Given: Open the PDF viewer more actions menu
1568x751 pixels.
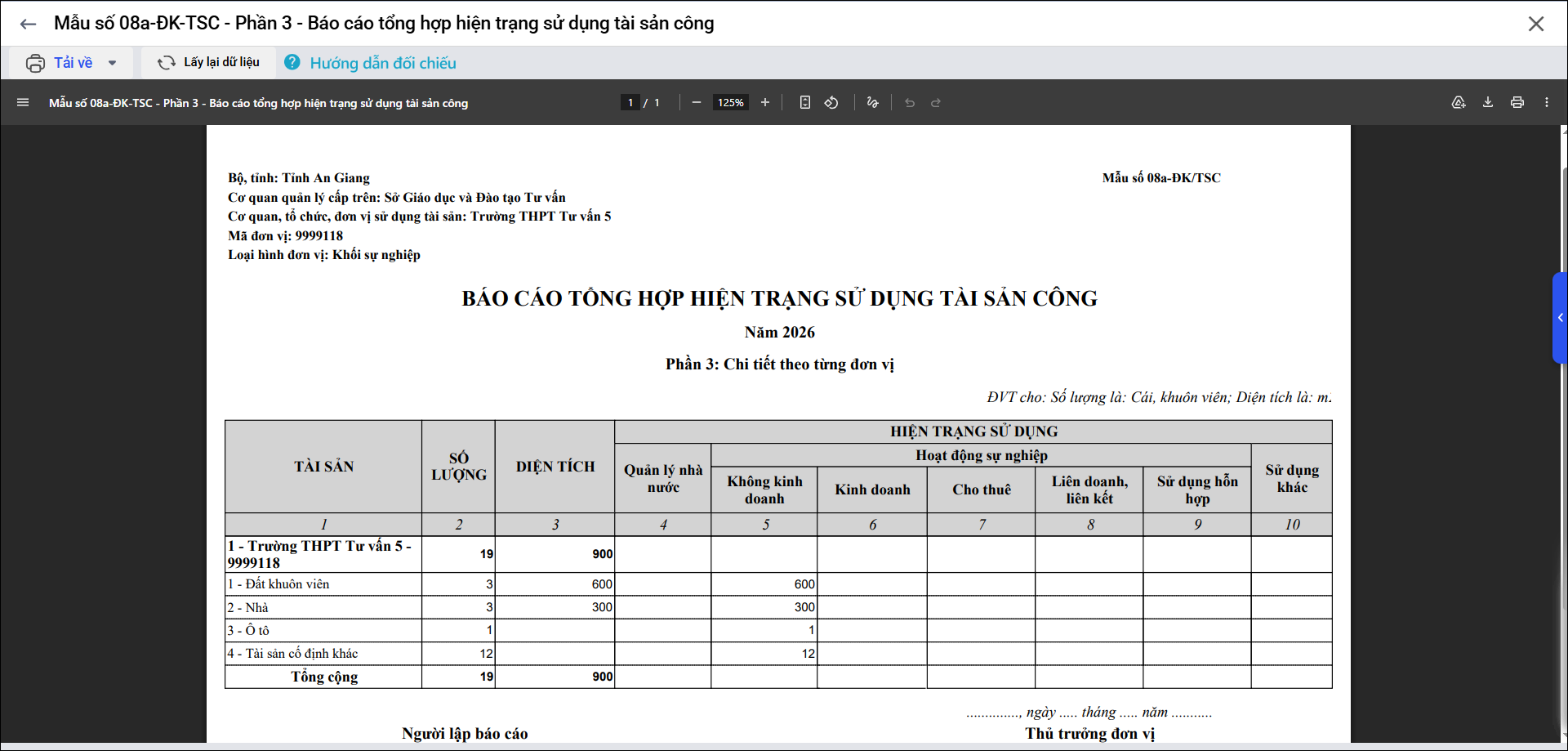Looking at the screenshot, I should click(1547, 103).
